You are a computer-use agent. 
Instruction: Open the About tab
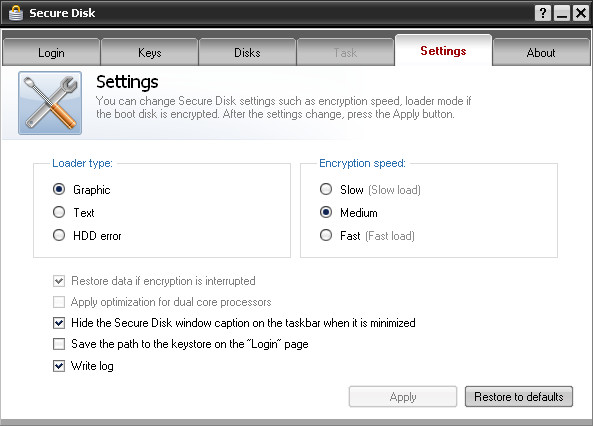click(x=541, y=53)
